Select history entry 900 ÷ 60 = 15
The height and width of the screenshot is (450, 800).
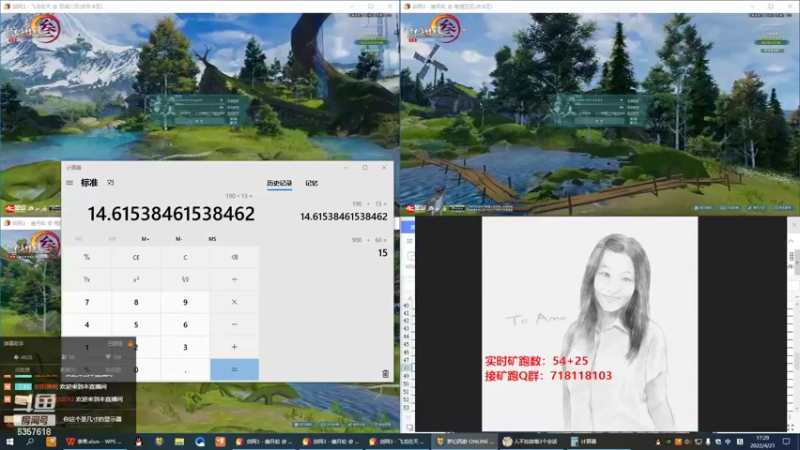369,247
